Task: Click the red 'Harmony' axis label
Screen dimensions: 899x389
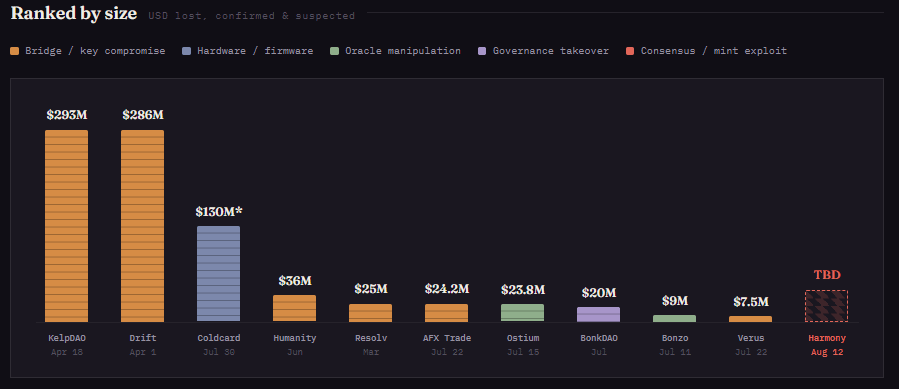Action: coord(827,338)
